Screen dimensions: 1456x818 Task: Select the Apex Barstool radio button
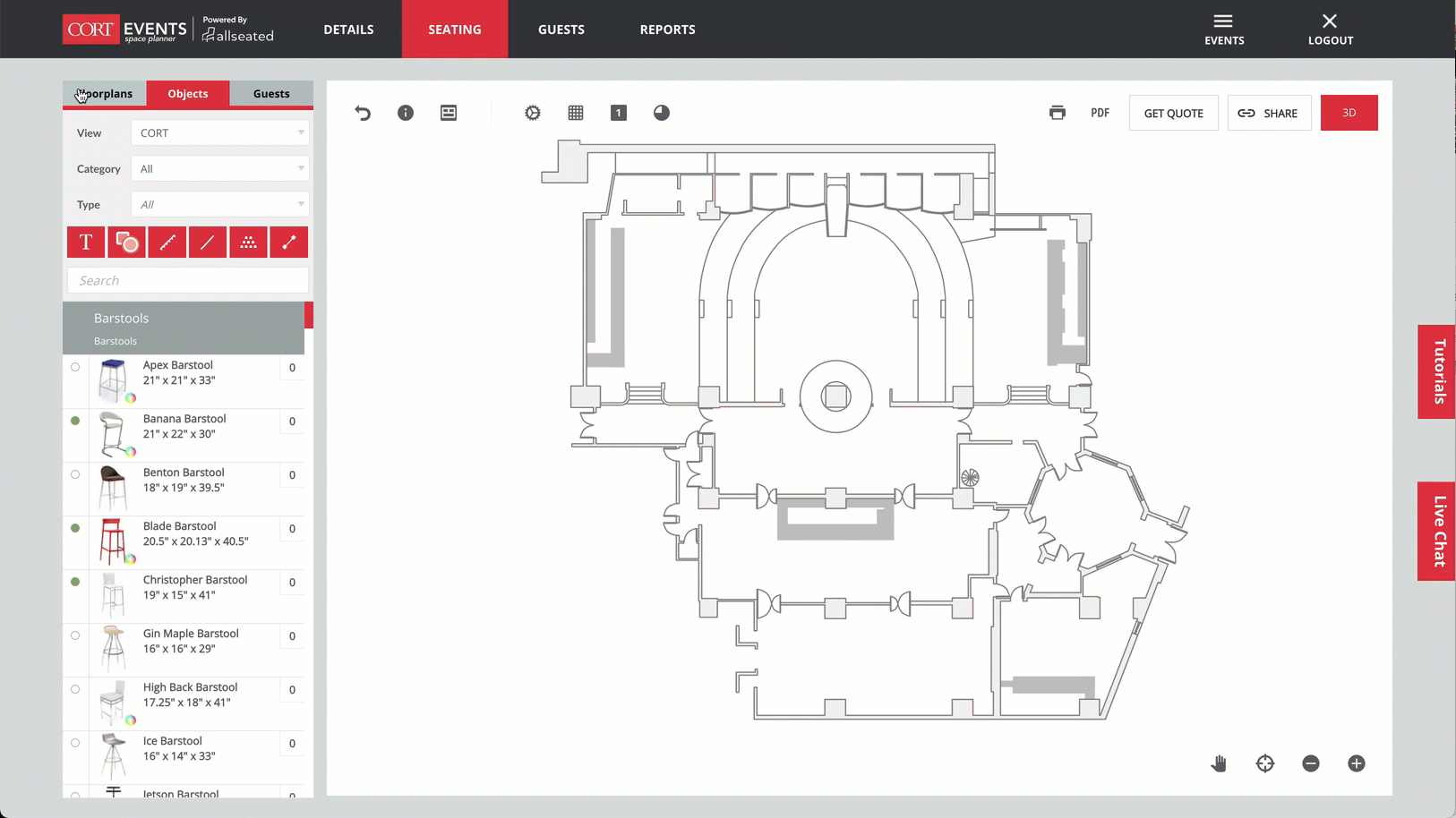[x=75, y=367]
